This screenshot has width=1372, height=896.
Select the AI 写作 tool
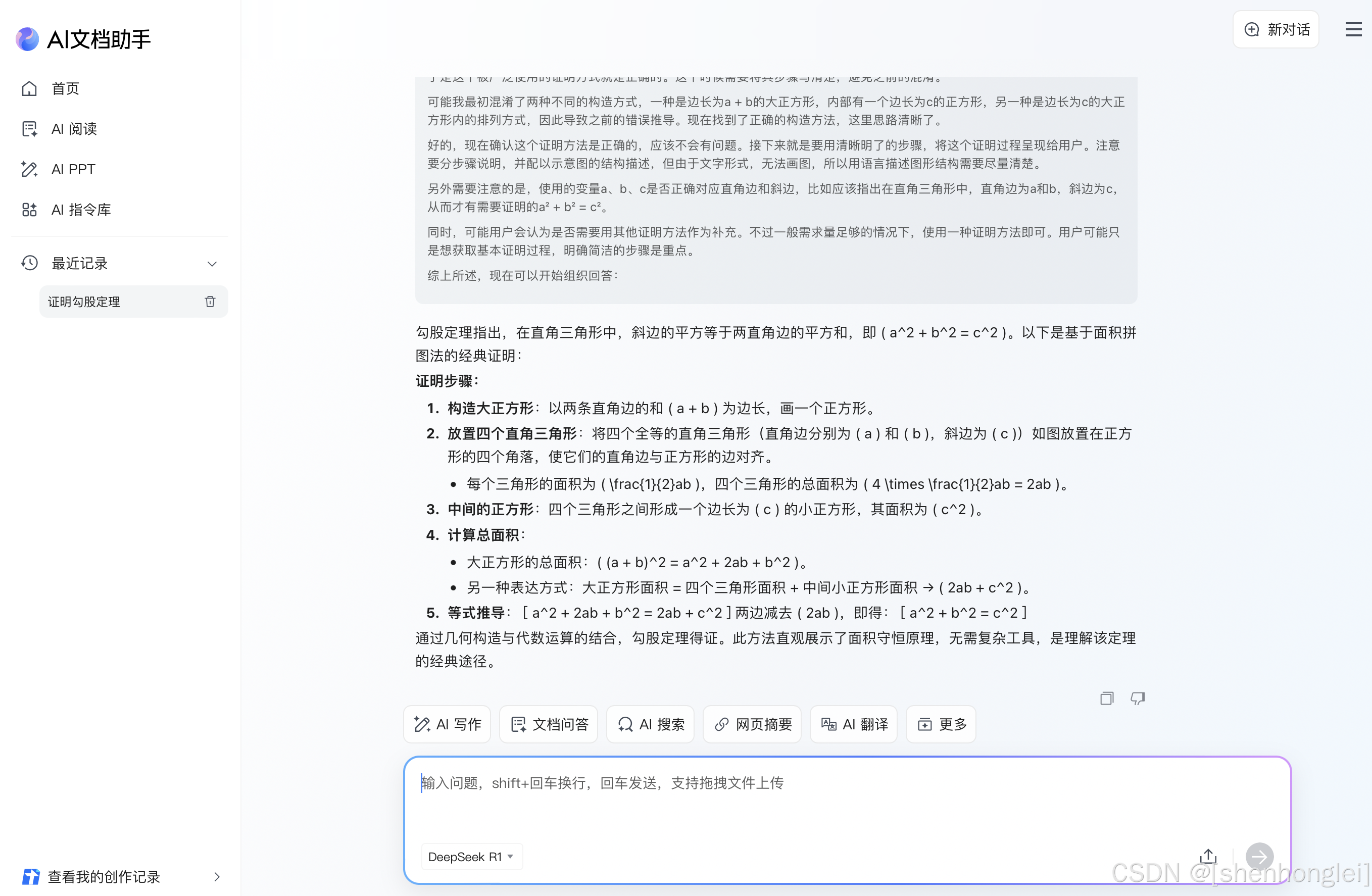447,724
